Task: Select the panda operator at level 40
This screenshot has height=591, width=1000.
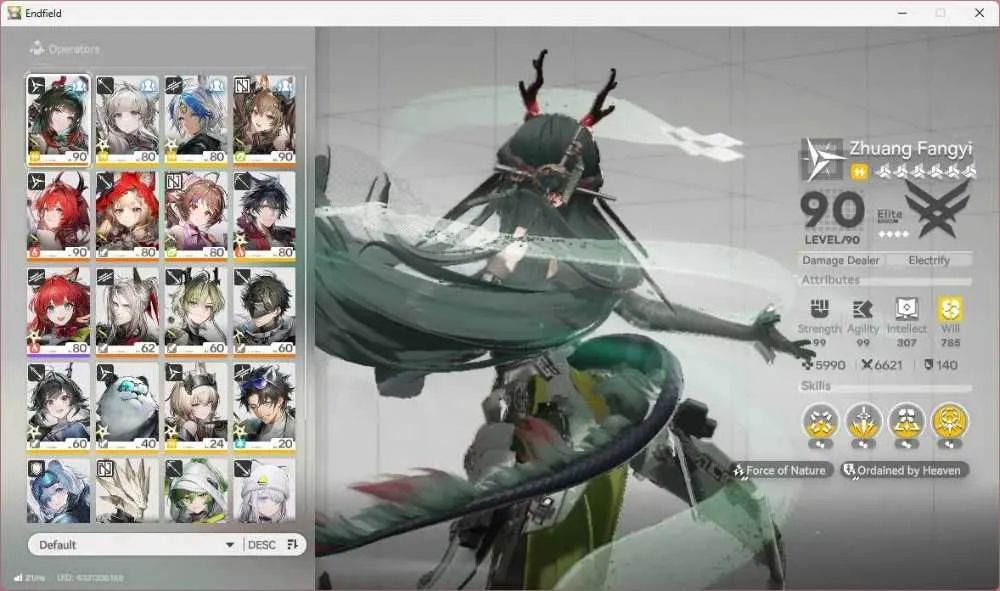Action: [127, 407]
